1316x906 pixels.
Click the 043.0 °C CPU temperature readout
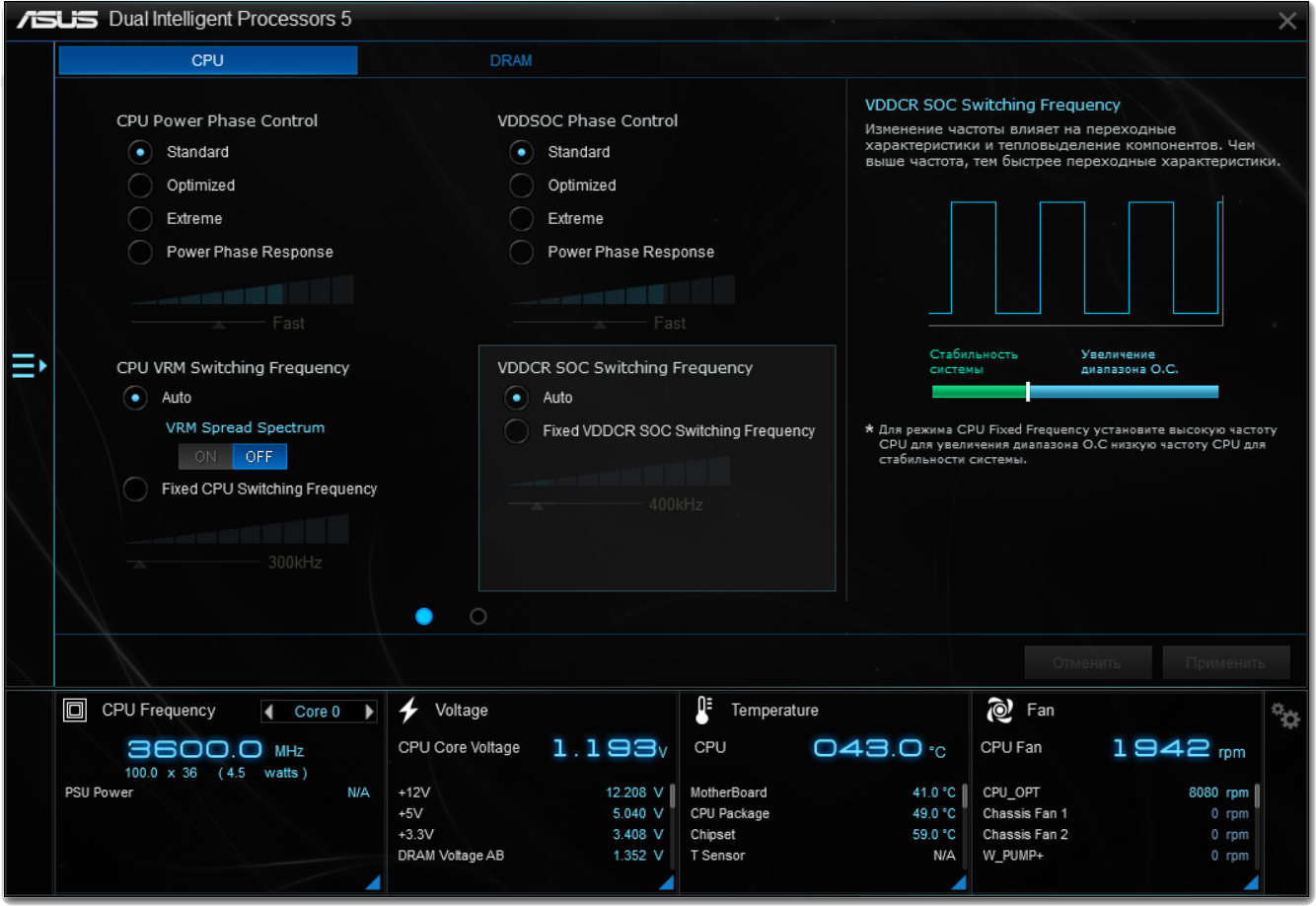click(880, 748)
